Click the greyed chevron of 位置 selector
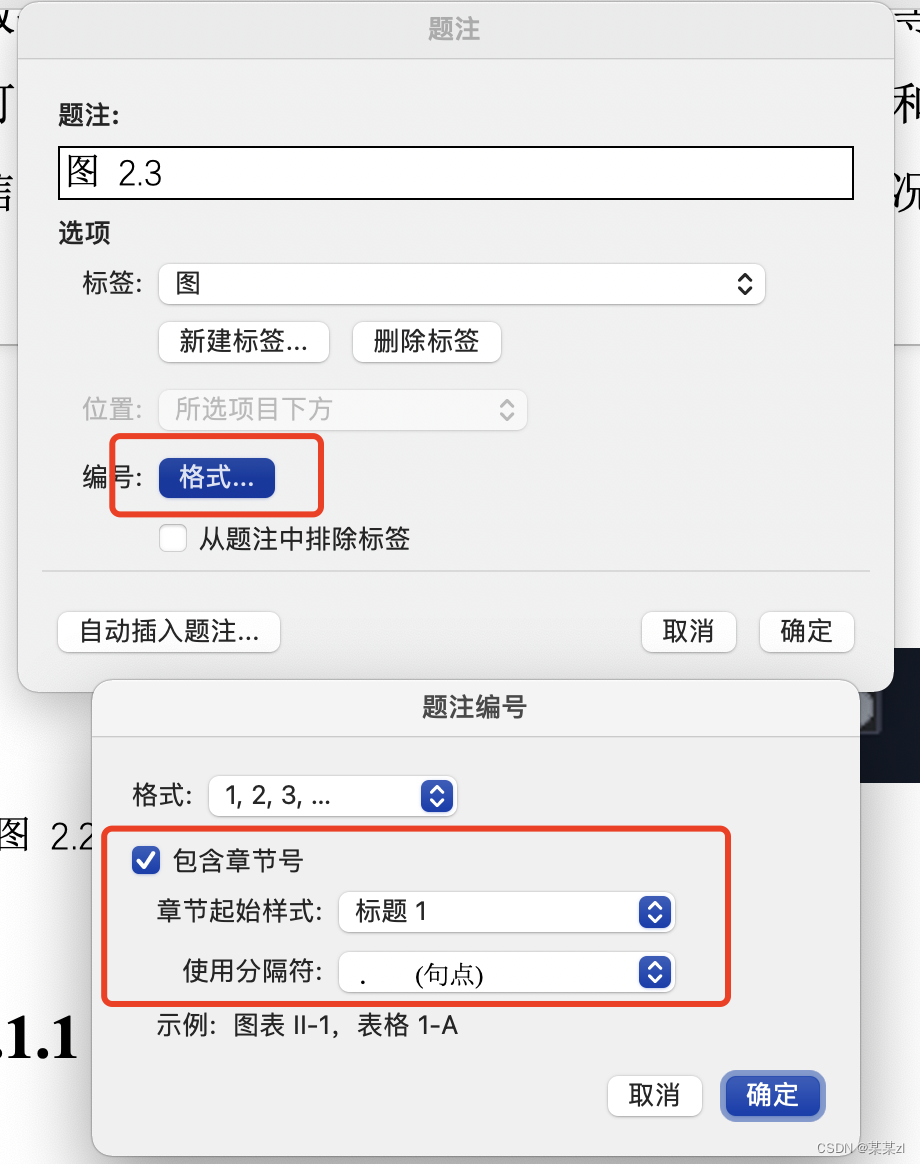 (x=507, y=410)
